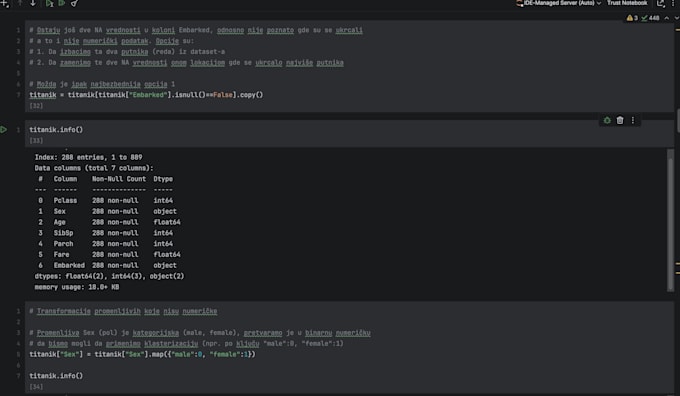Image resolution: width=680 pixels, height=396 pixels.
Task: Open notebook in browser icon
Action: [x=660, y=3]
